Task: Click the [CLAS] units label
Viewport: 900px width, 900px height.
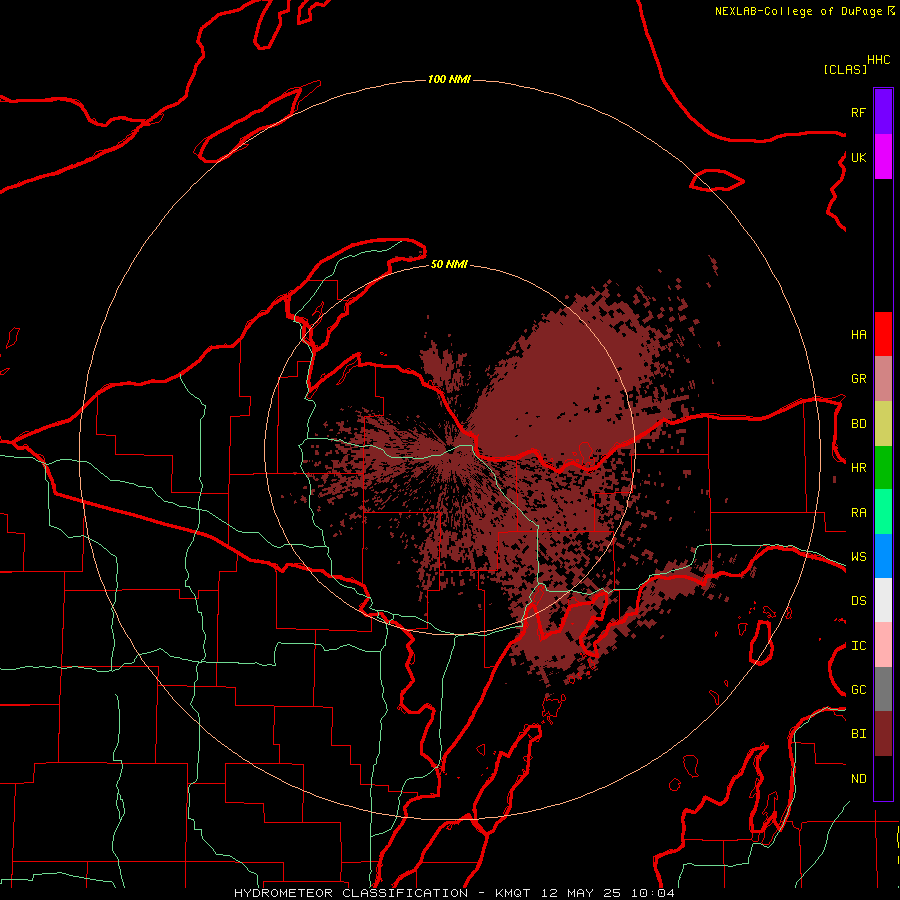Action: pyautogui.click(x=845, y=70)
